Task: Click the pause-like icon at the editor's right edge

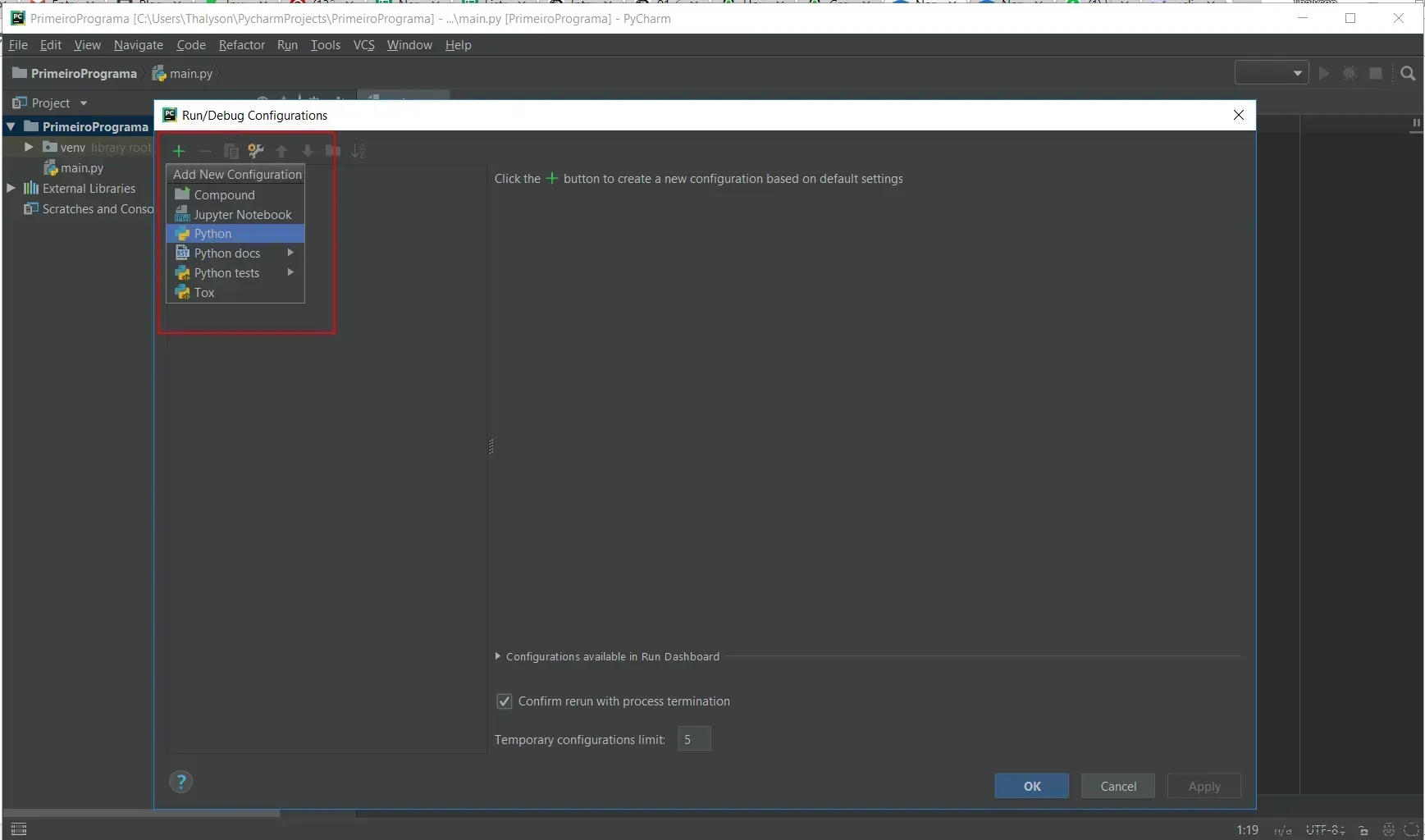Action: [1416, 123]
